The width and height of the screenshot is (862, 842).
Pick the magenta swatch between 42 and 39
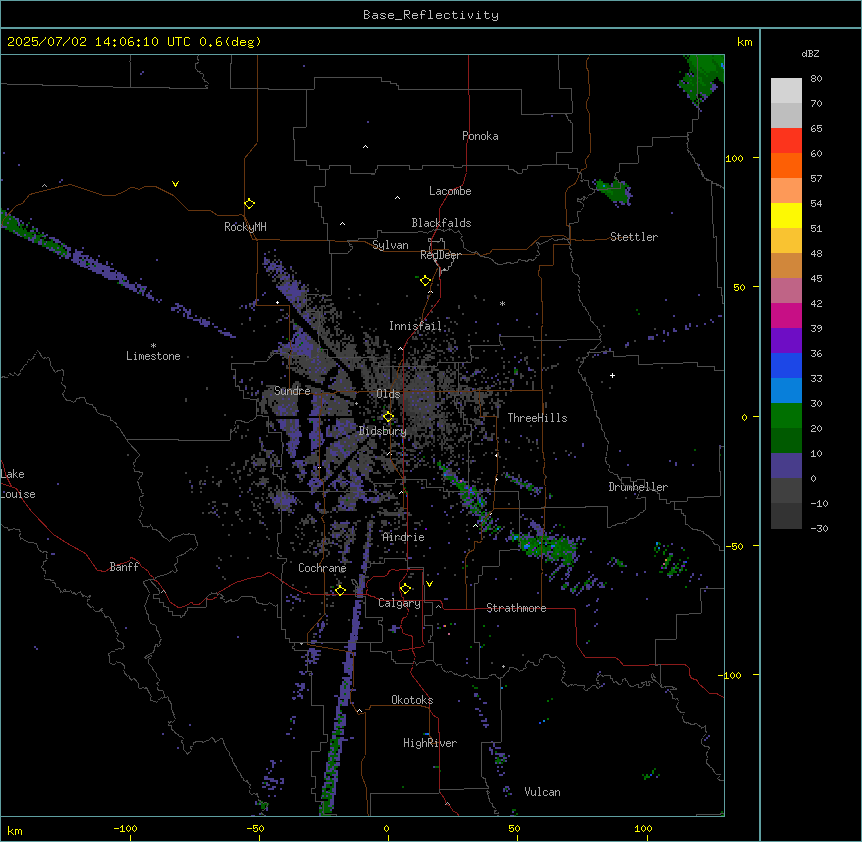pyautogui.click(x=786, y=315)
